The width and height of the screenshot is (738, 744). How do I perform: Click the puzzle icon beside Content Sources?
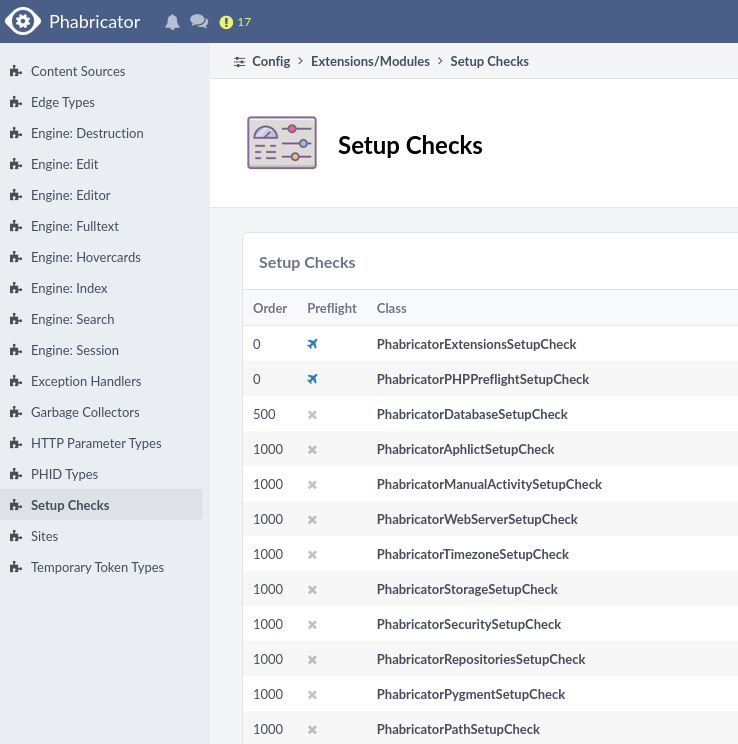tap(15, 72)
